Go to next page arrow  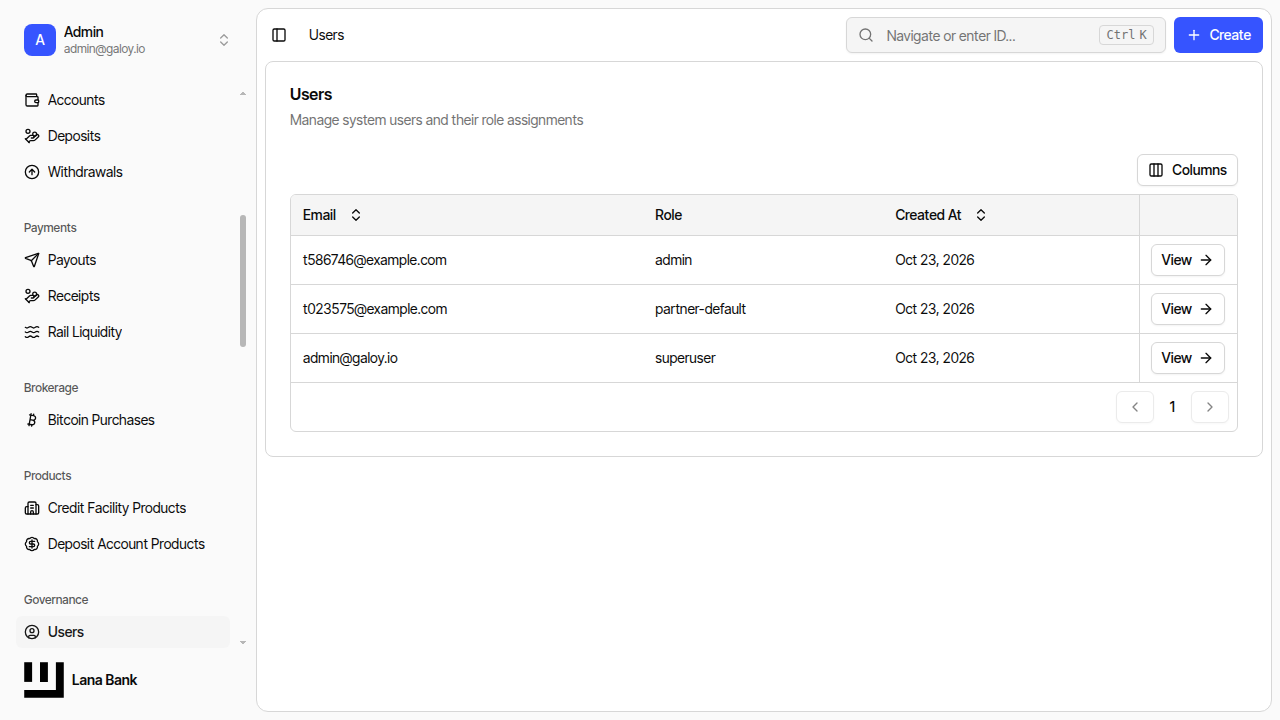[x=1210, y=407]
